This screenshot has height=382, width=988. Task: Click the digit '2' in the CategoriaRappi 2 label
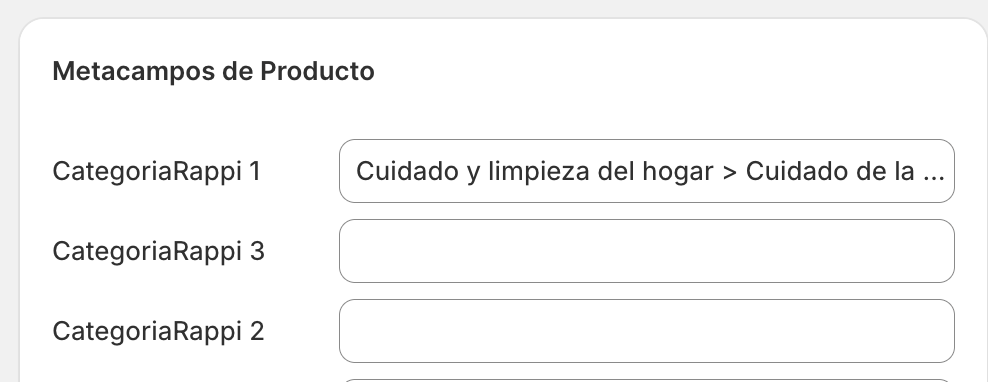256,332
